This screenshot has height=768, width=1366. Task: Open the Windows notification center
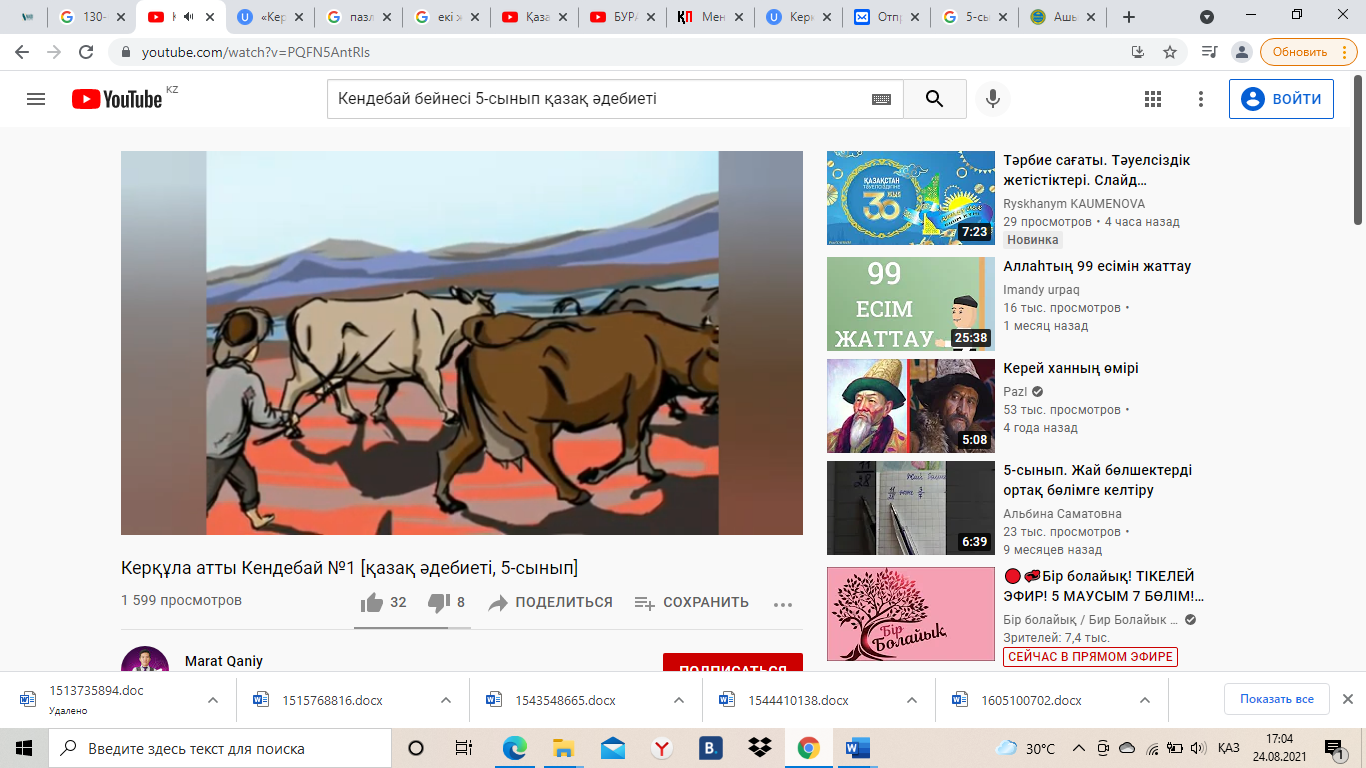point(1333,748)
